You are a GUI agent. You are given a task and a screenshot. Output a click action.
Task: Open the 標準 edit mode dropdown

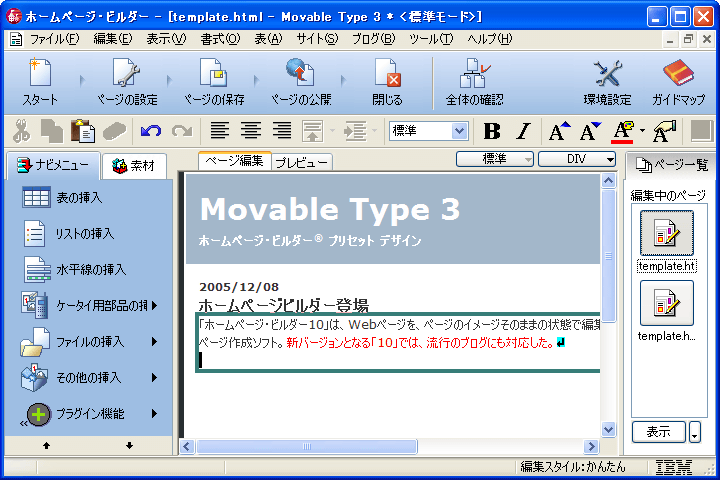[x=495, y=159]
